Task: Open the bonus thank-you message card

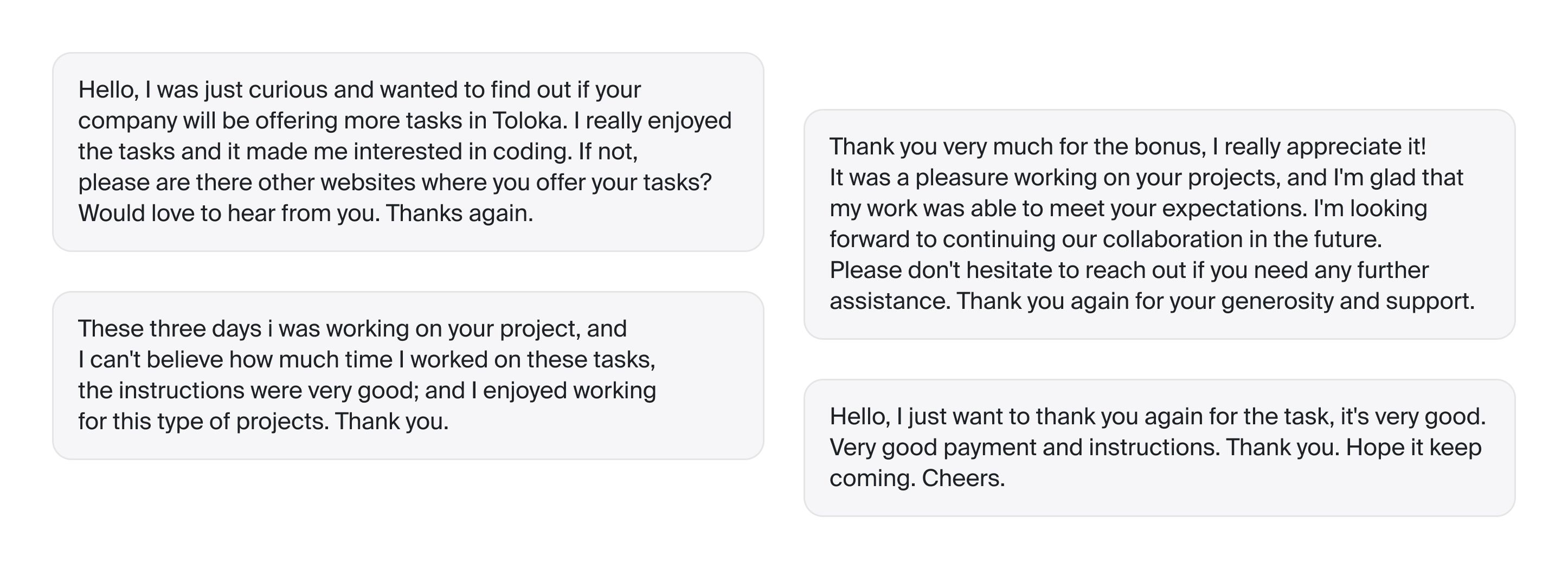Action: click(x=1159, y=224)
